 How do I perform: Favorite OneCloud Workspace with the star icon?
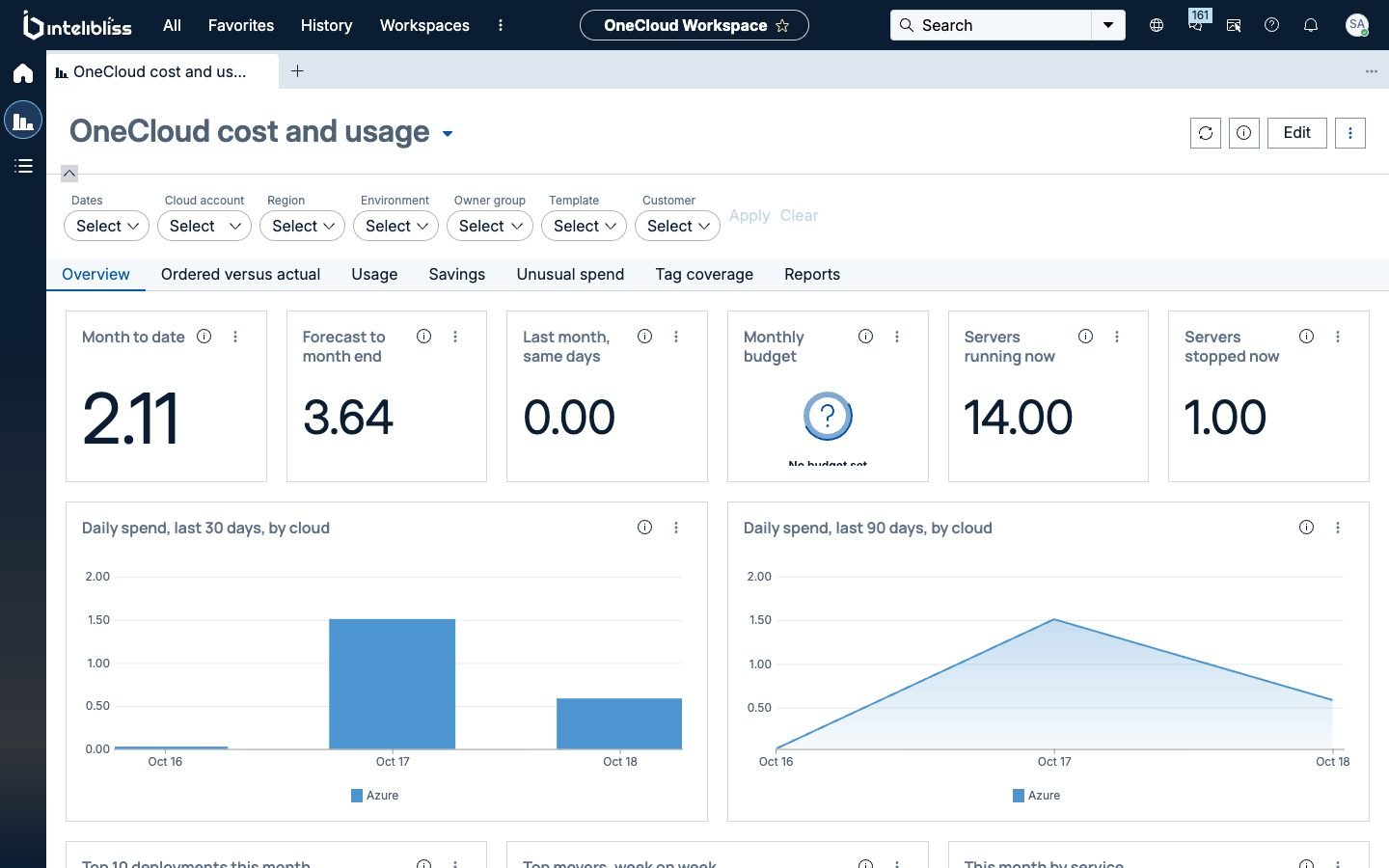pyautogui.click(x=782, y=25)
